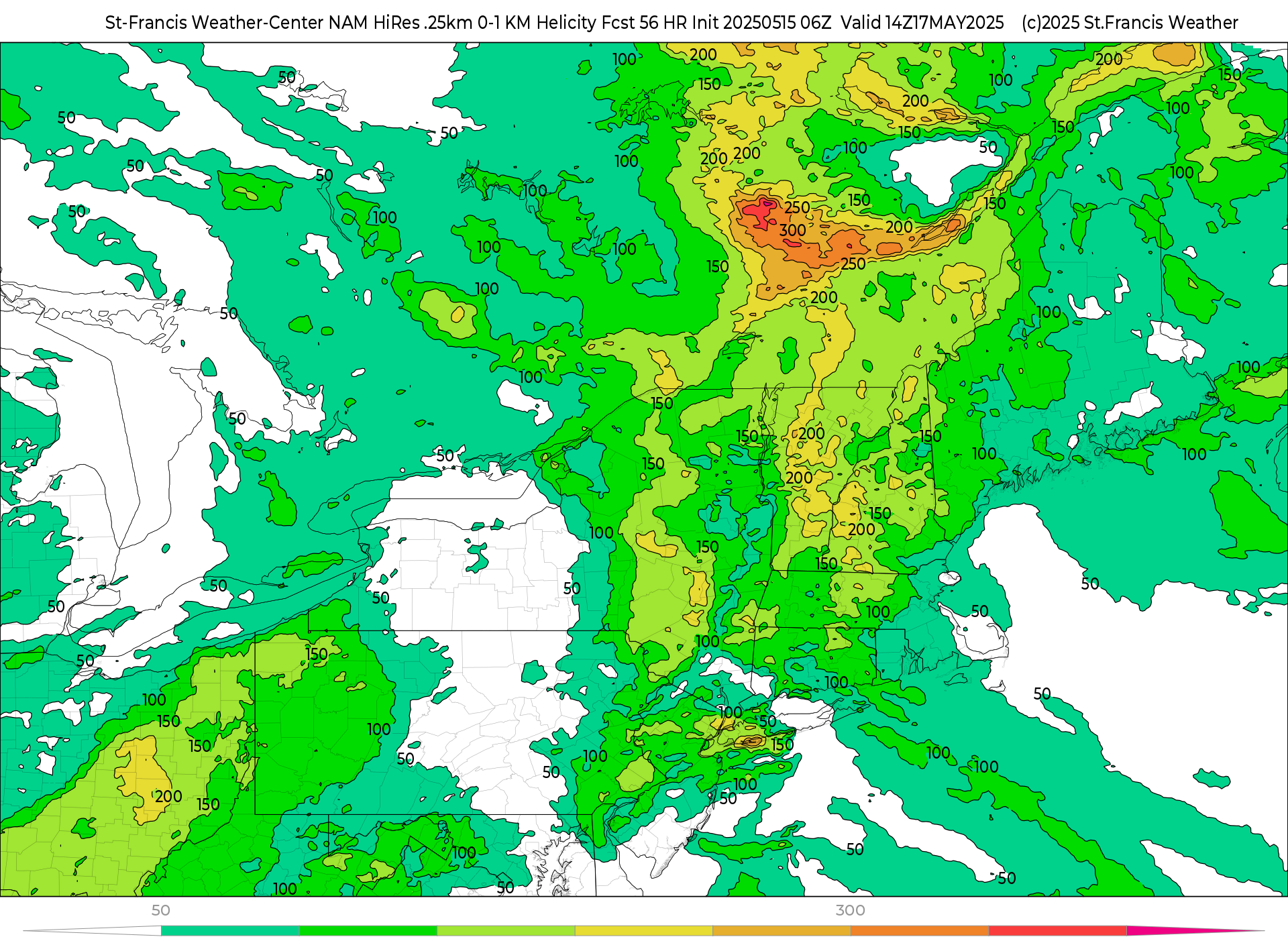The image size is (1288, 939).
Task: Click the dark orange color bar segment
Action: [x=920, y=930]
